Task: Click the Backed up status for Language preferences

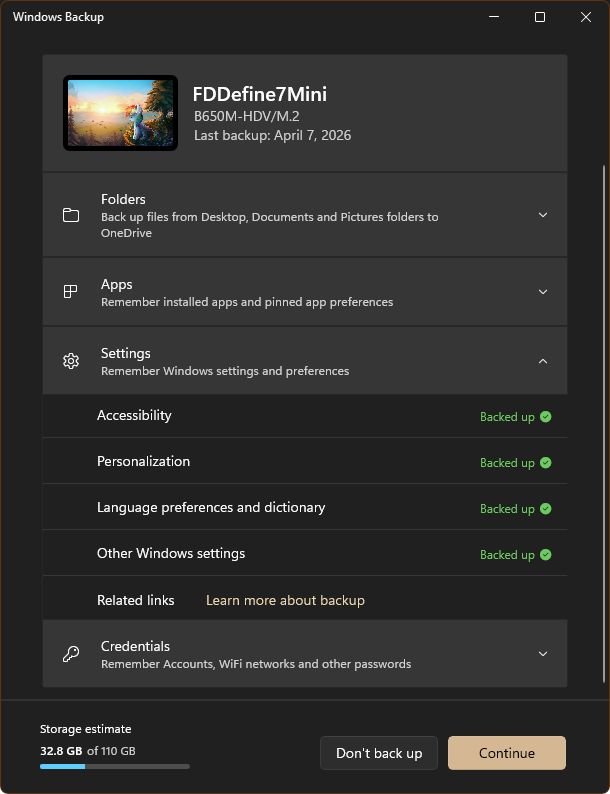Action: tap(507, 509)
